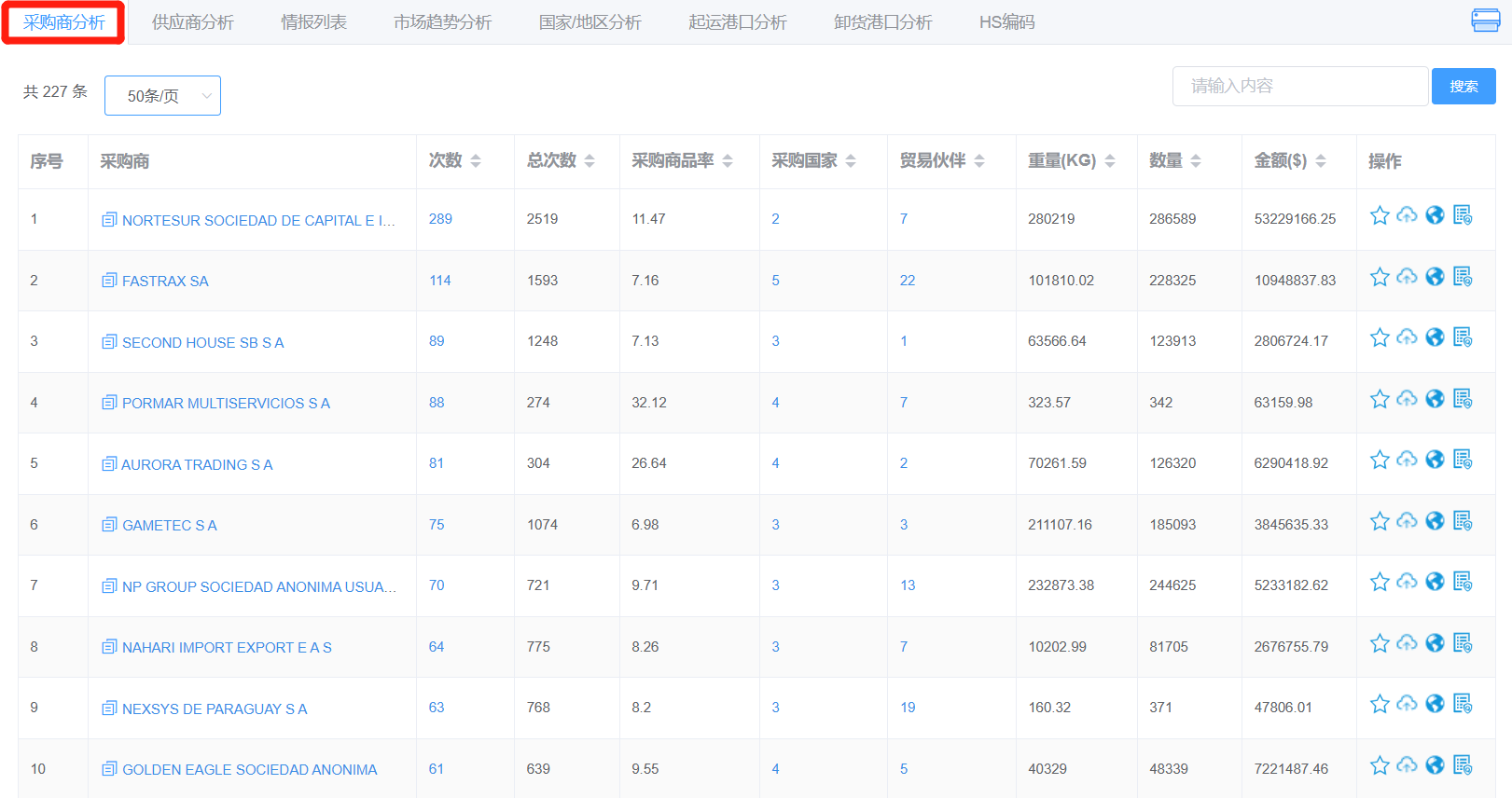Open report icon for NAHARI IMPORT EXPORT

tap(1463, 643)
